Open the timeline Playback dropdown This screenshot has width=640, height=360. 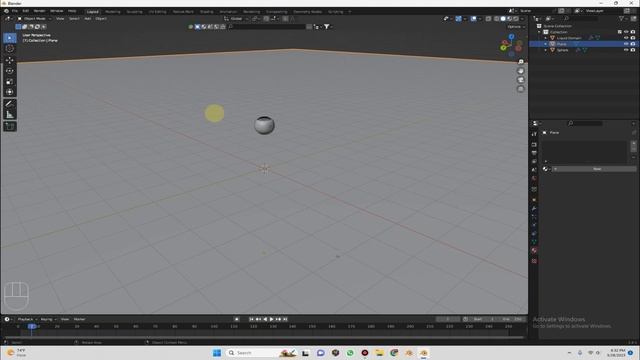[27, 319]
